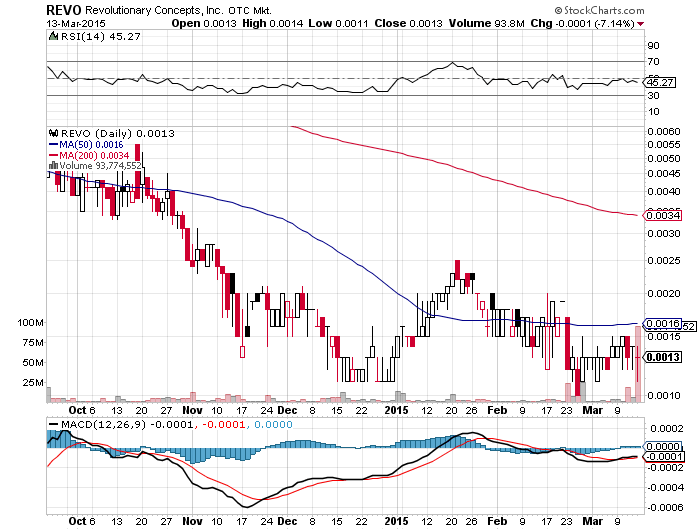
Task: Click the Dec label on price chart axis
Action: 287,410
